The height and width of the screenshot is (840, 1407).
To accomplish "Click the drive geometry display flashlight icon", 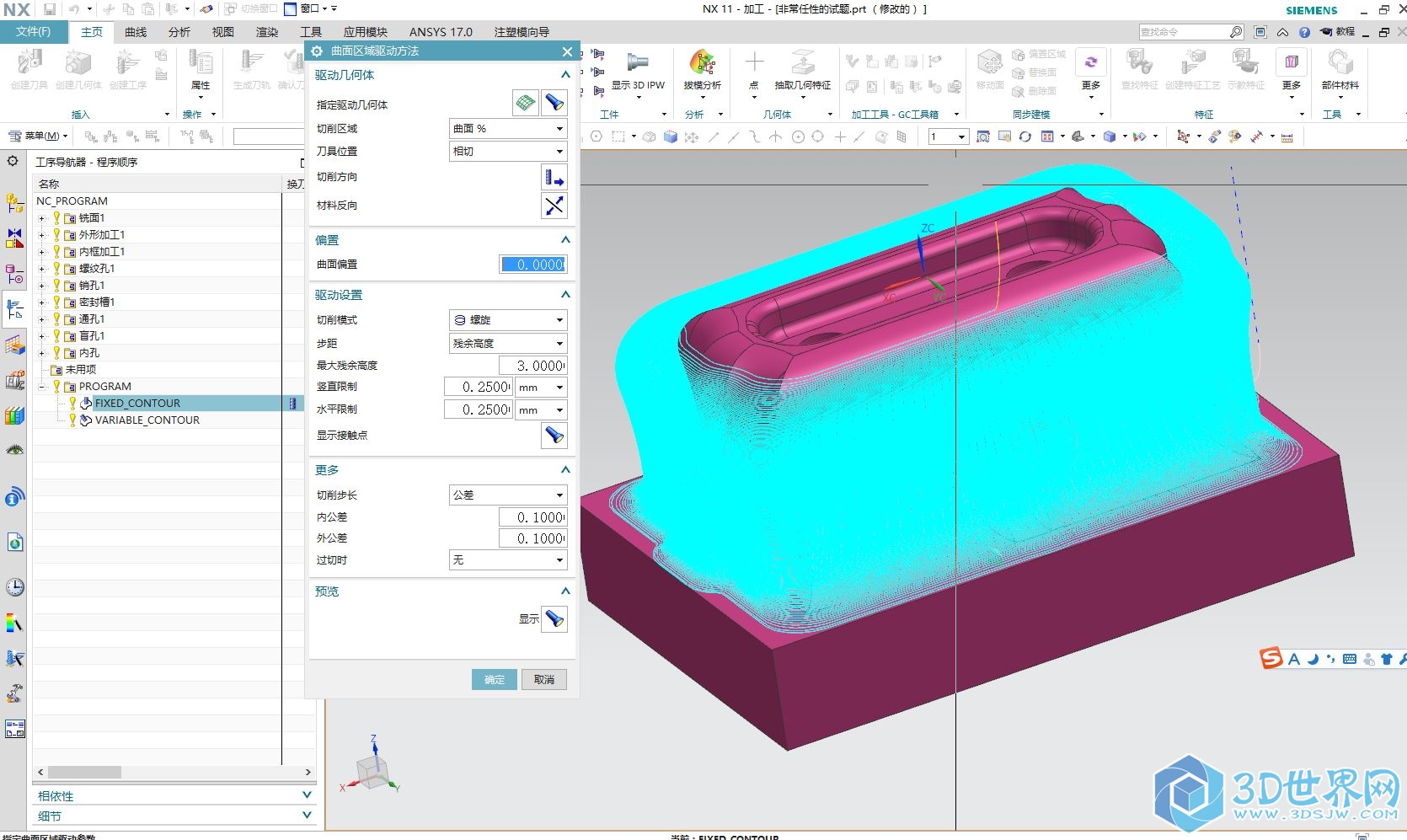I will click(x=554, y=104).
